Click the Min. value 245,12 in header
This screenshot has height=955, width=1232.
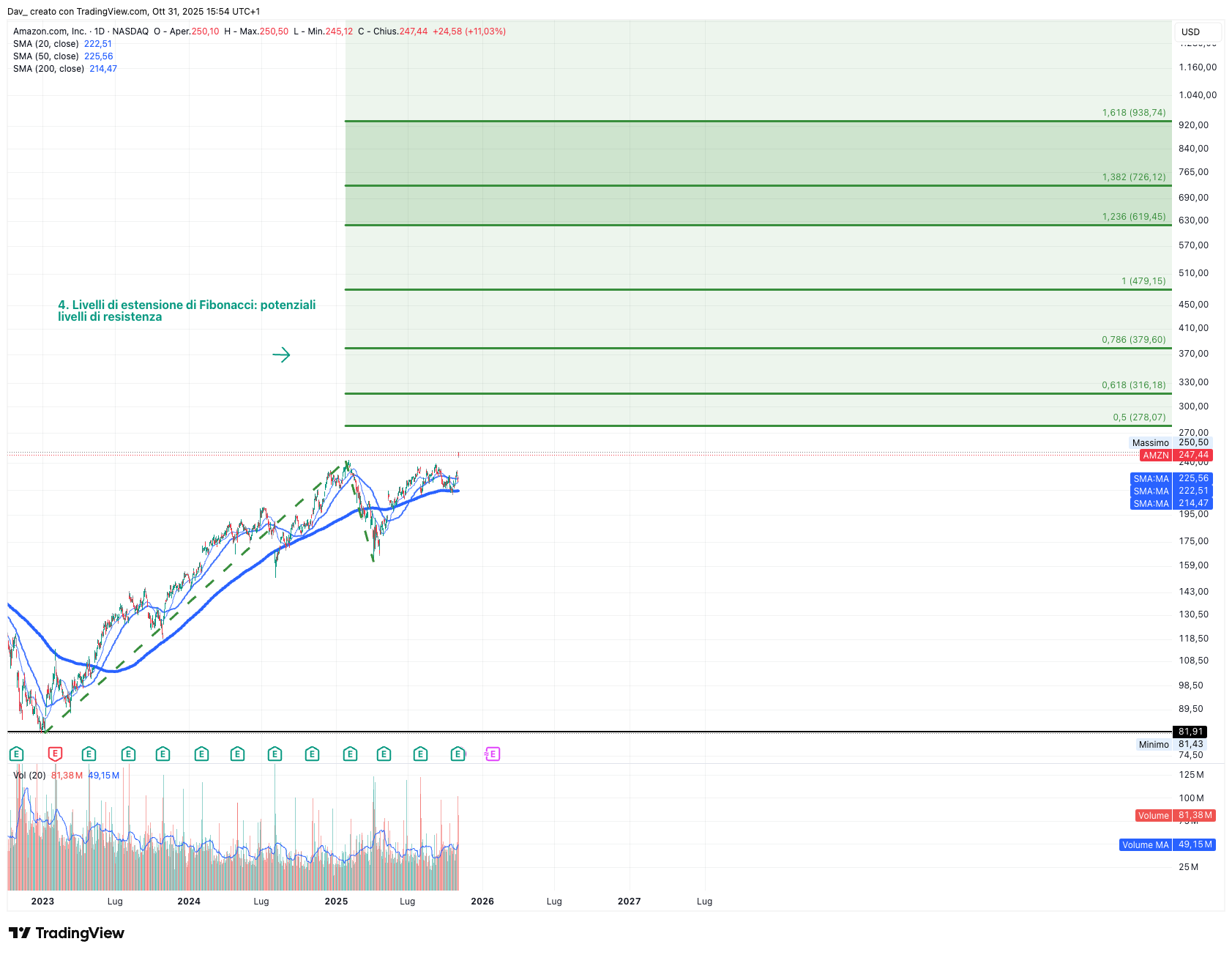(x=339, y=31)
